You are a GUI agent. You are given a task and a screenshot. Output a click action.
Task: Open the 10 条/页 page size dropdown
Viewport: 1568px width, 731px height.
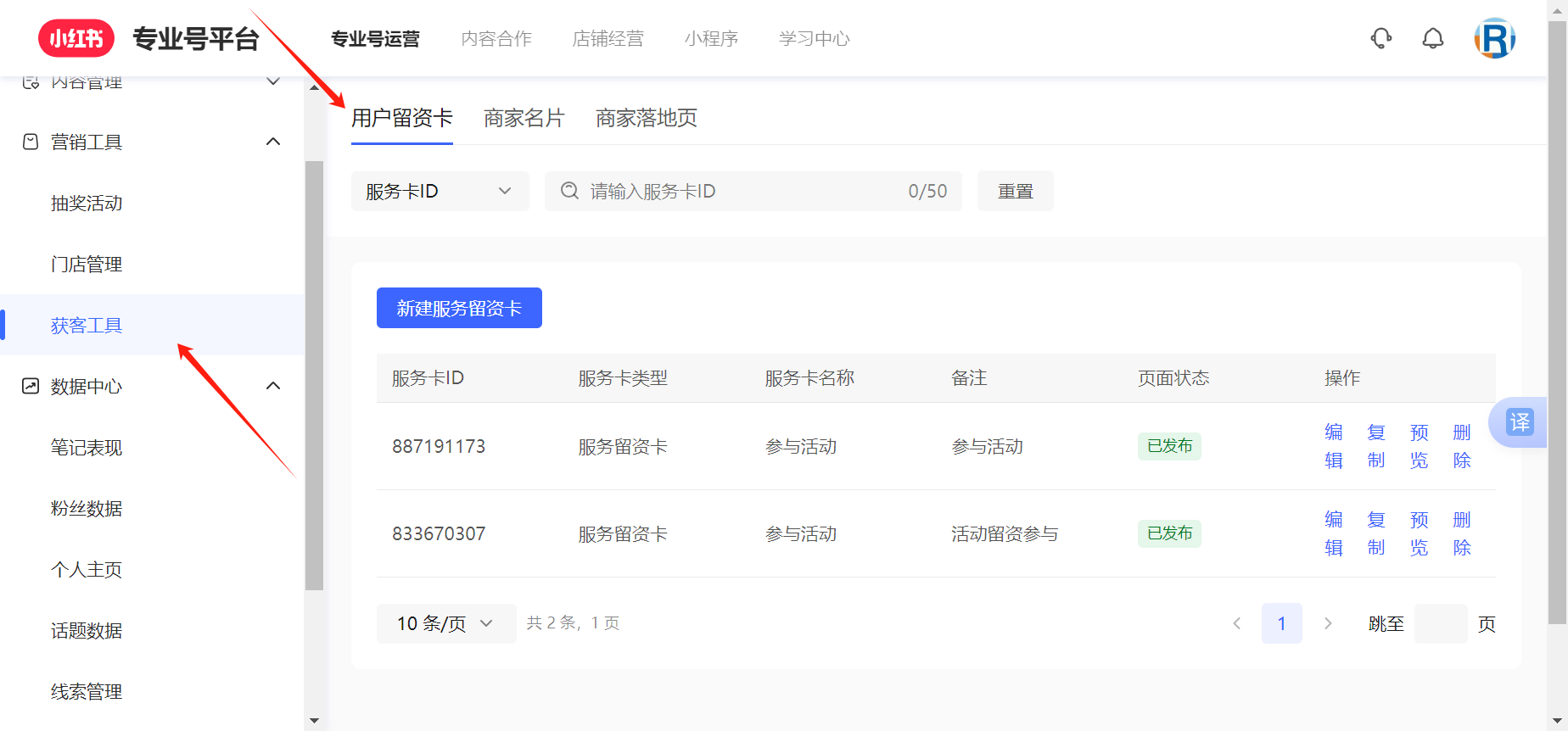[445, 623]
